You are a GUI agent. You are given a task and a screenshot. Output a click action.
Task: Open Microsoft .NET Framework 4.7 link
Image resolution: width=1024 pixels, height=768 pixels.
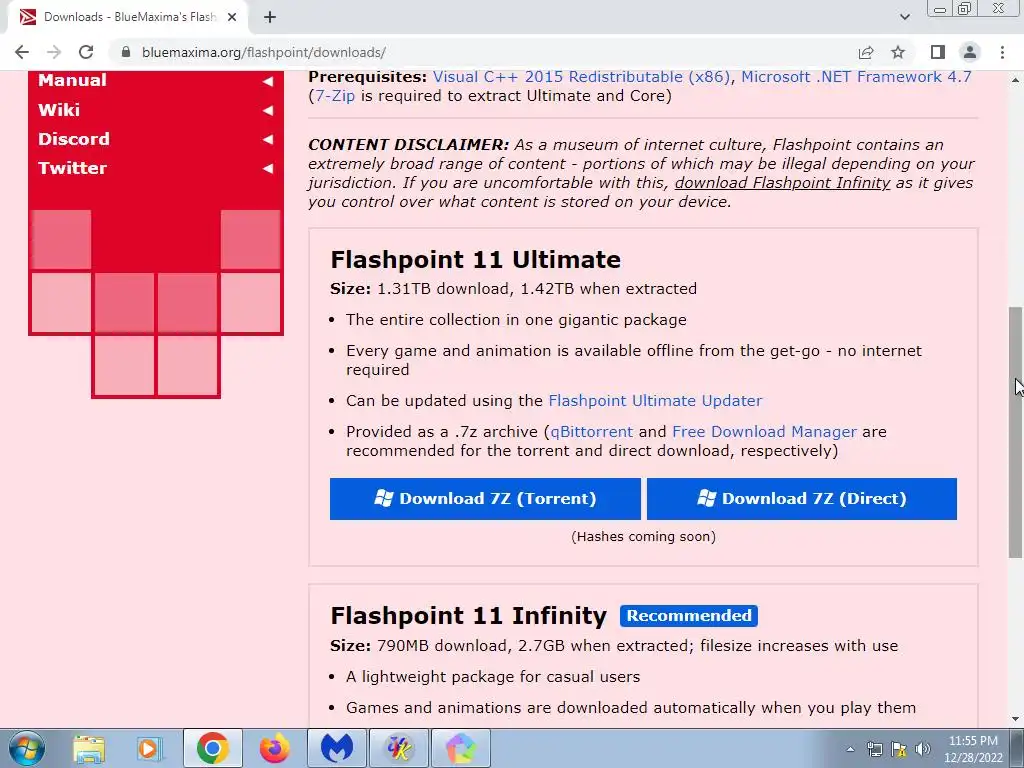[x=856, y=77]
